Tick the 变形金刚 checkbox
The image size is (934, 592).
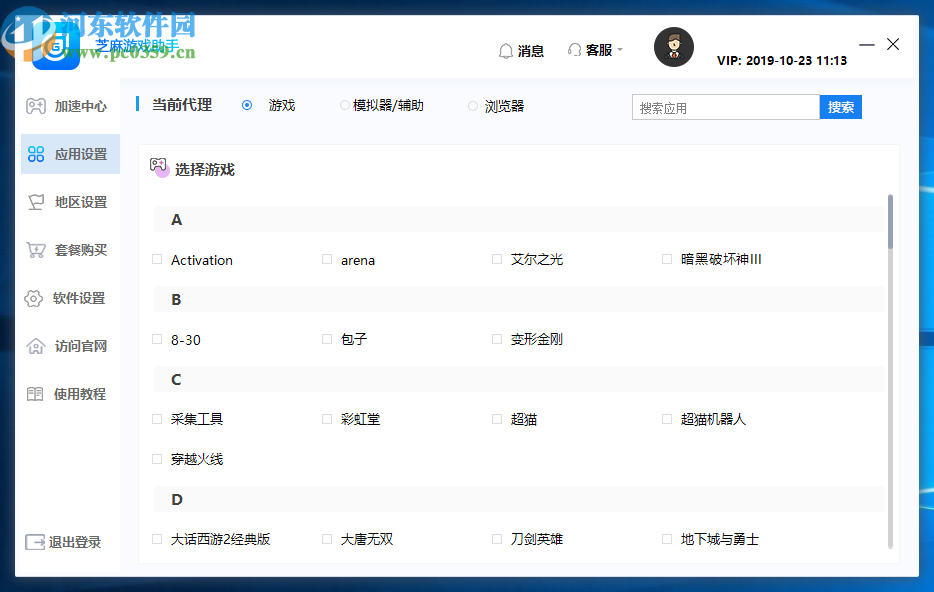[497, 339]
